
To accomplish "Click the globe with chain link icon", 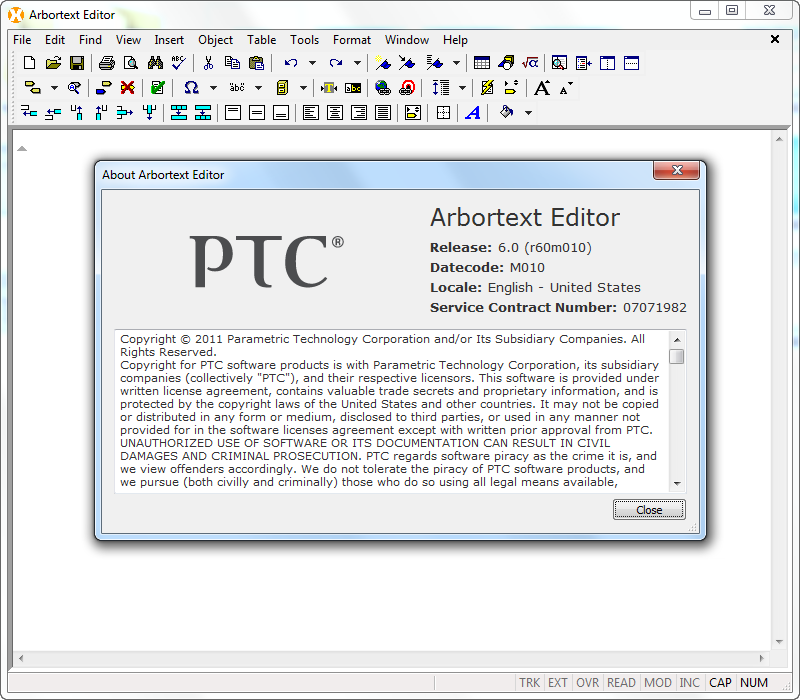I will coord(383,88).
